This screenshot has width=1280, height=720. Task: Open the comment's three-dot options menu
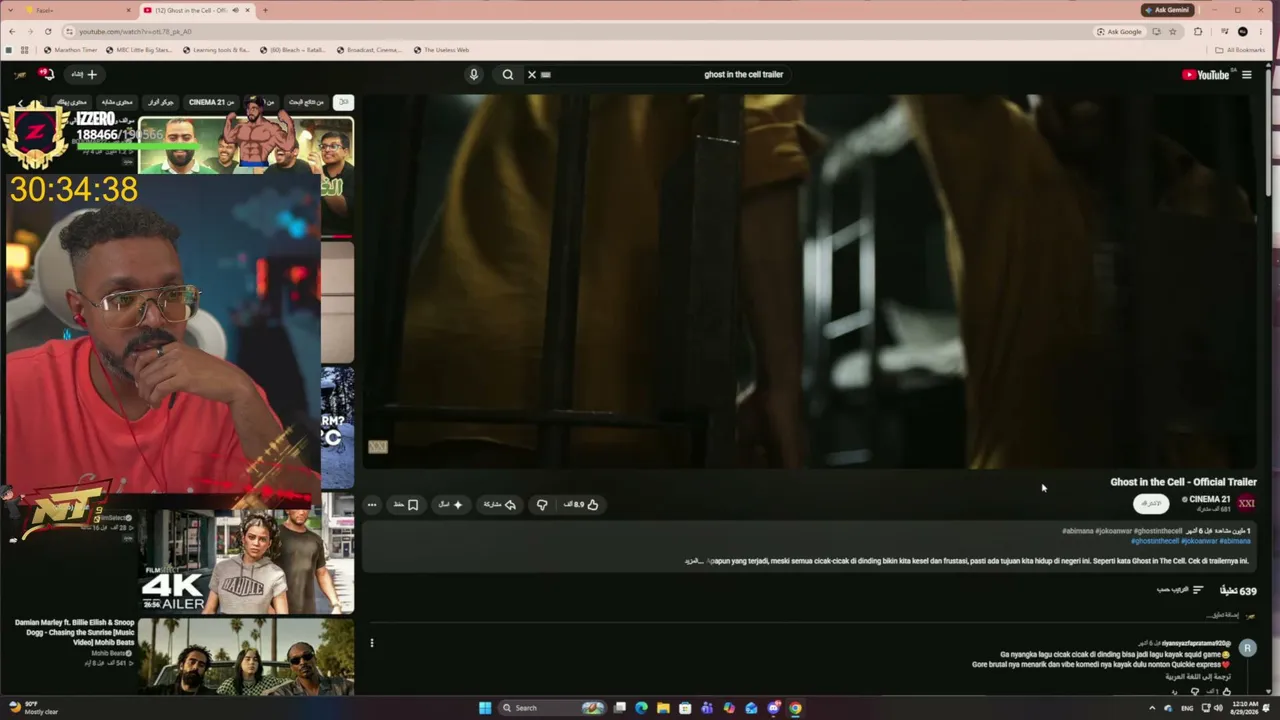click(372, 643)
